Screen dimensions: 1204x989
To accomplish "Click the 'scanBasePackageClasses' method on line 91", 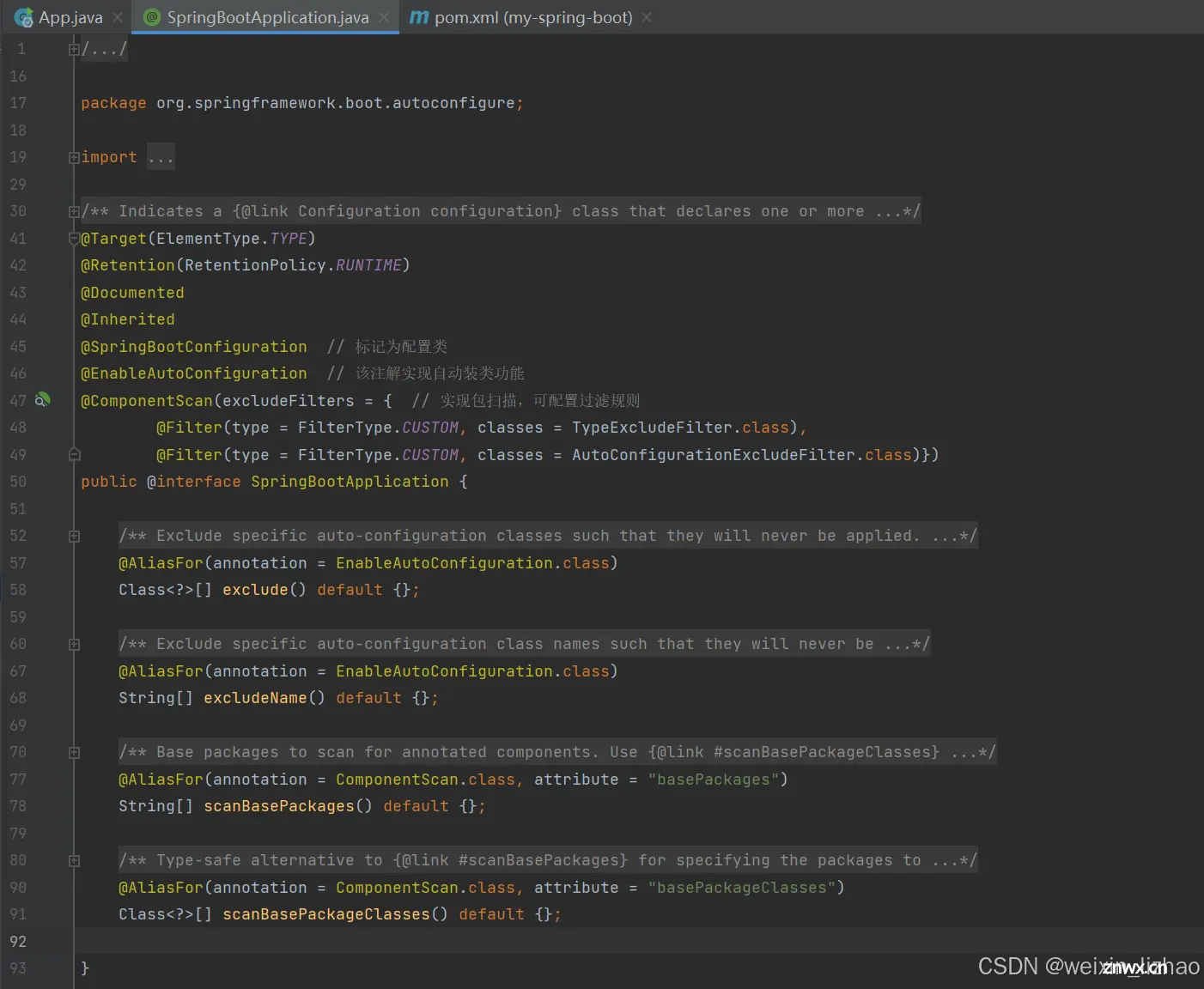I will [326, 914].
